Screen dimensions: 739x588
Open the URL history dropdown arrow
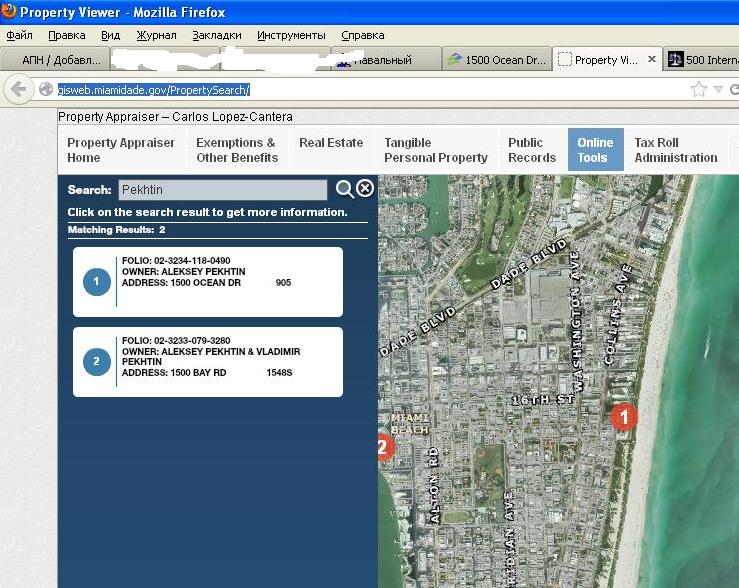[717, 89]
